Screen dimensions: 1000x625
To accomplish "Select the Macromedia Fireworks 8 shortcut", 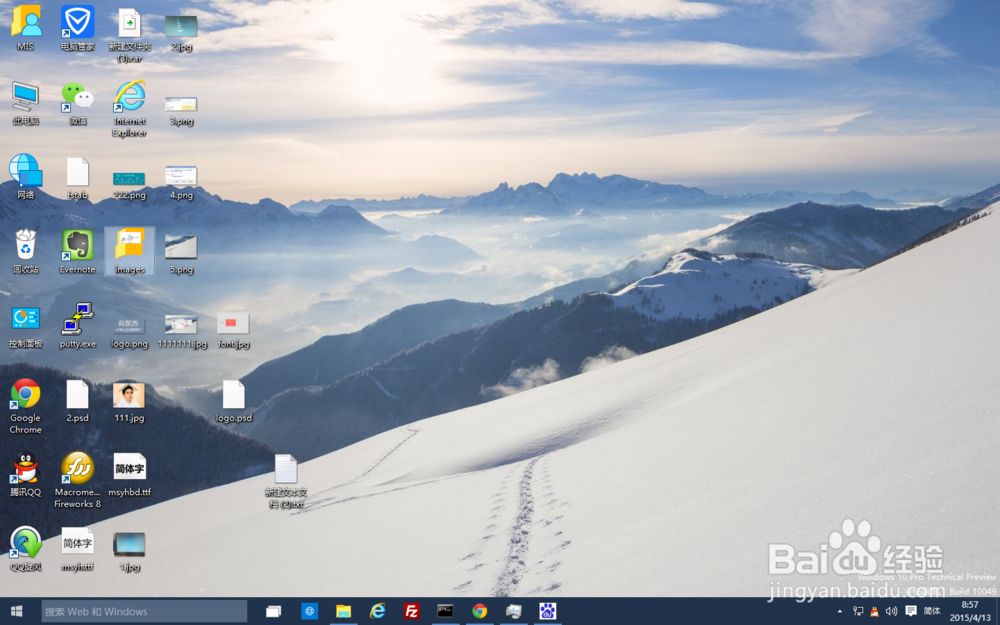I will tap(78, 480).
